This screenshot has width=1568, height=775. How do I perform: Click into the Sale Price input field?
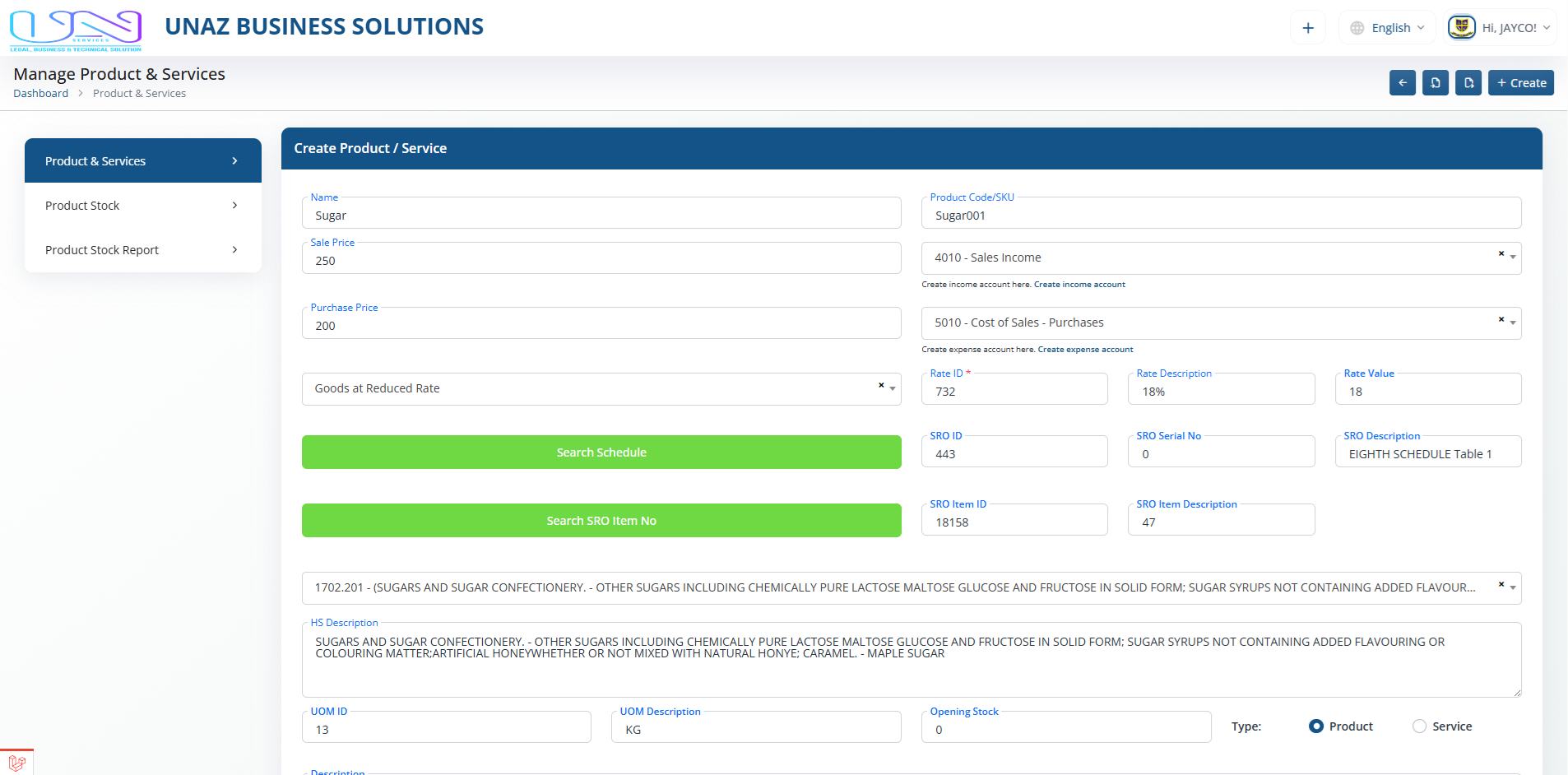pos(601,261)
